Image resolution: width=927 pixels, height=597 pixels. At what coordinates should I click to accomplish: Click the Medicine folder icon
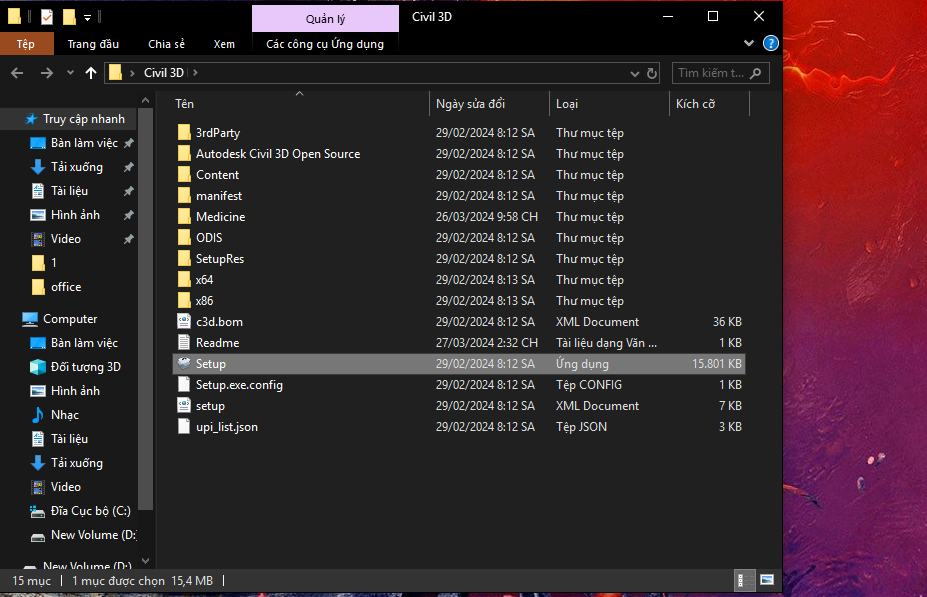tap(184, 216)
